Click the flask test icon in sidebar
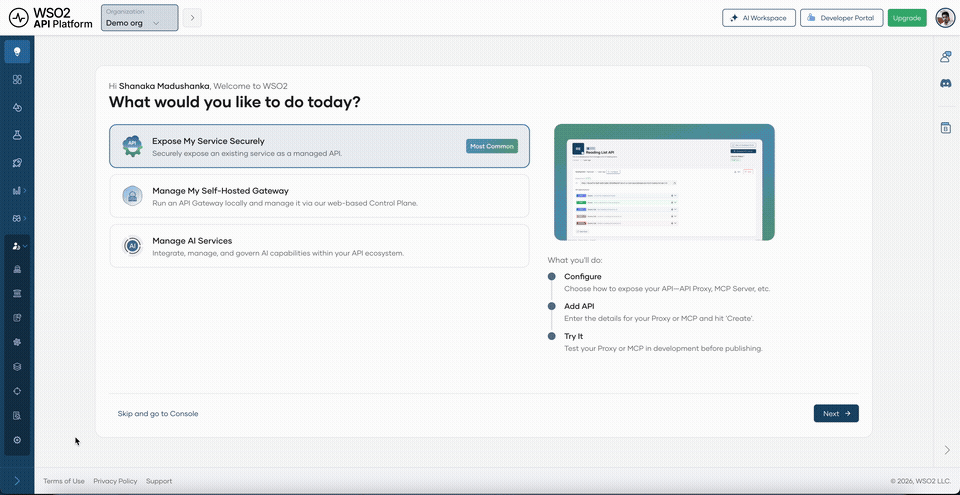 (x=17, y=135)
